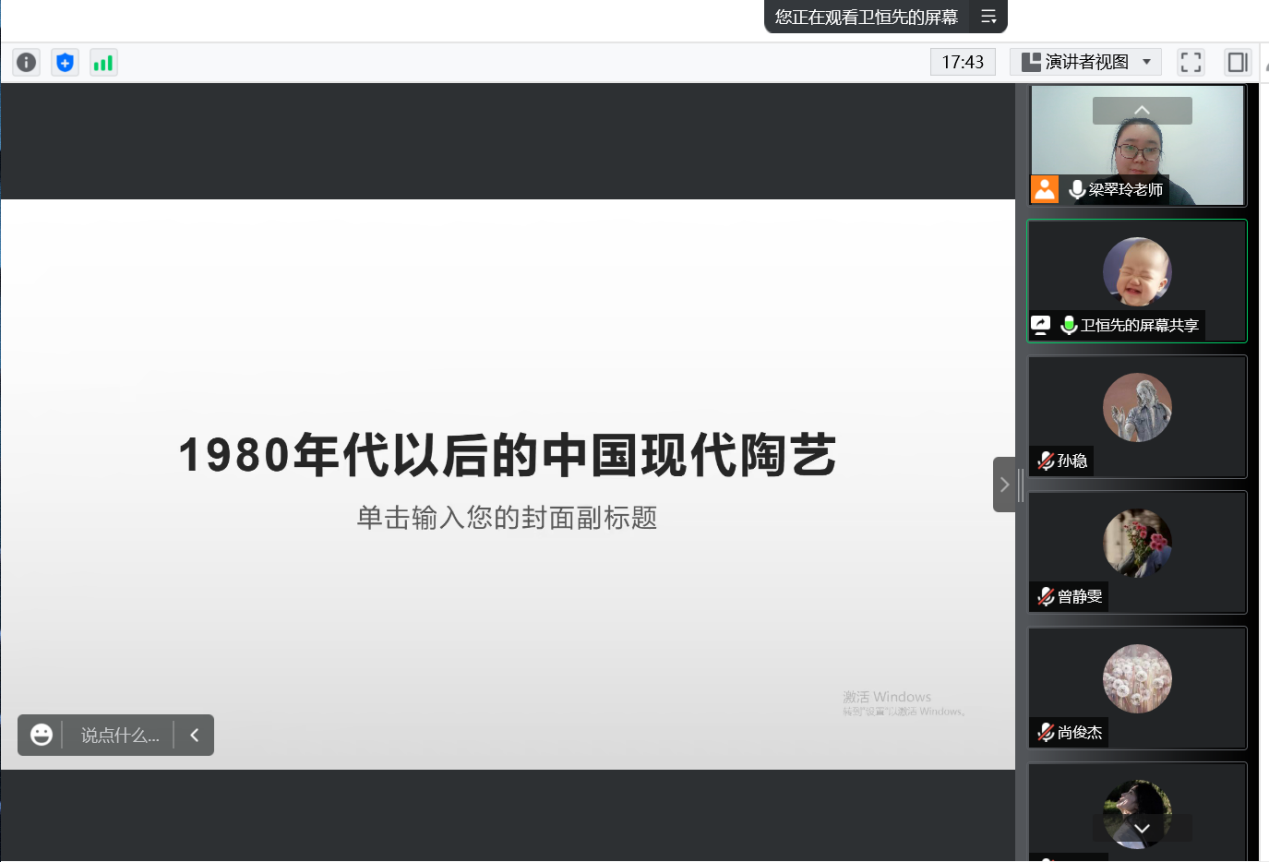Open the 演讲者视图 view dropdown
The width and height of the screenshot is (1269, 862).
click(1085, 62)
